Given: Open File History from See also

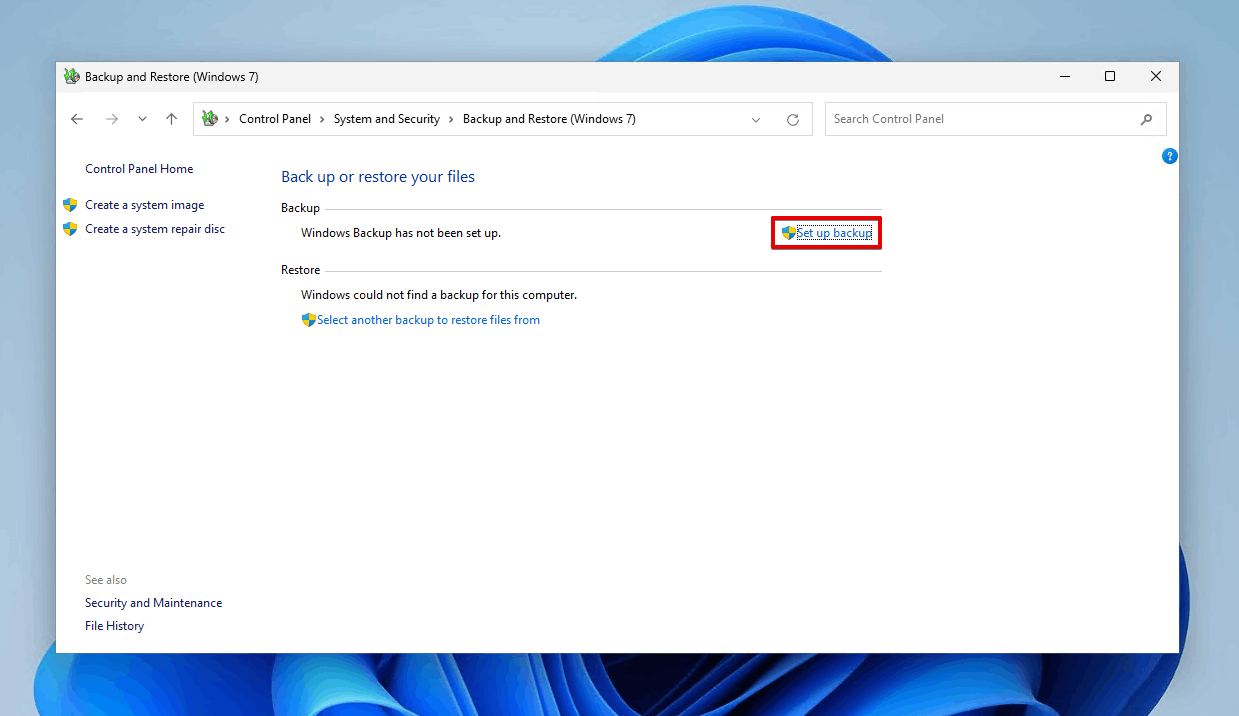Looking at the screenshot, I should [x=114, y=625].
